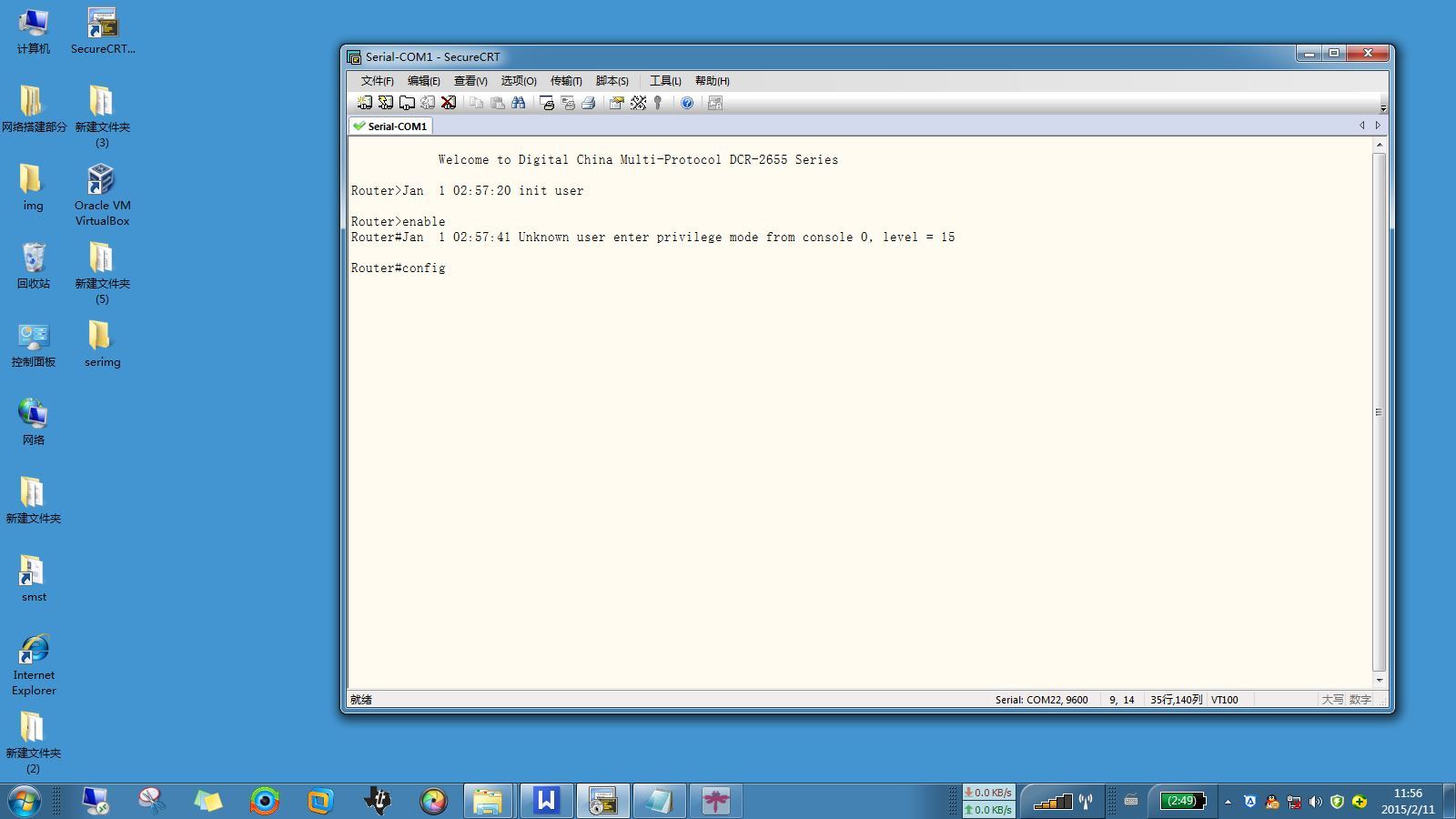Click the terminal scrollbar down arrow

1380,680
